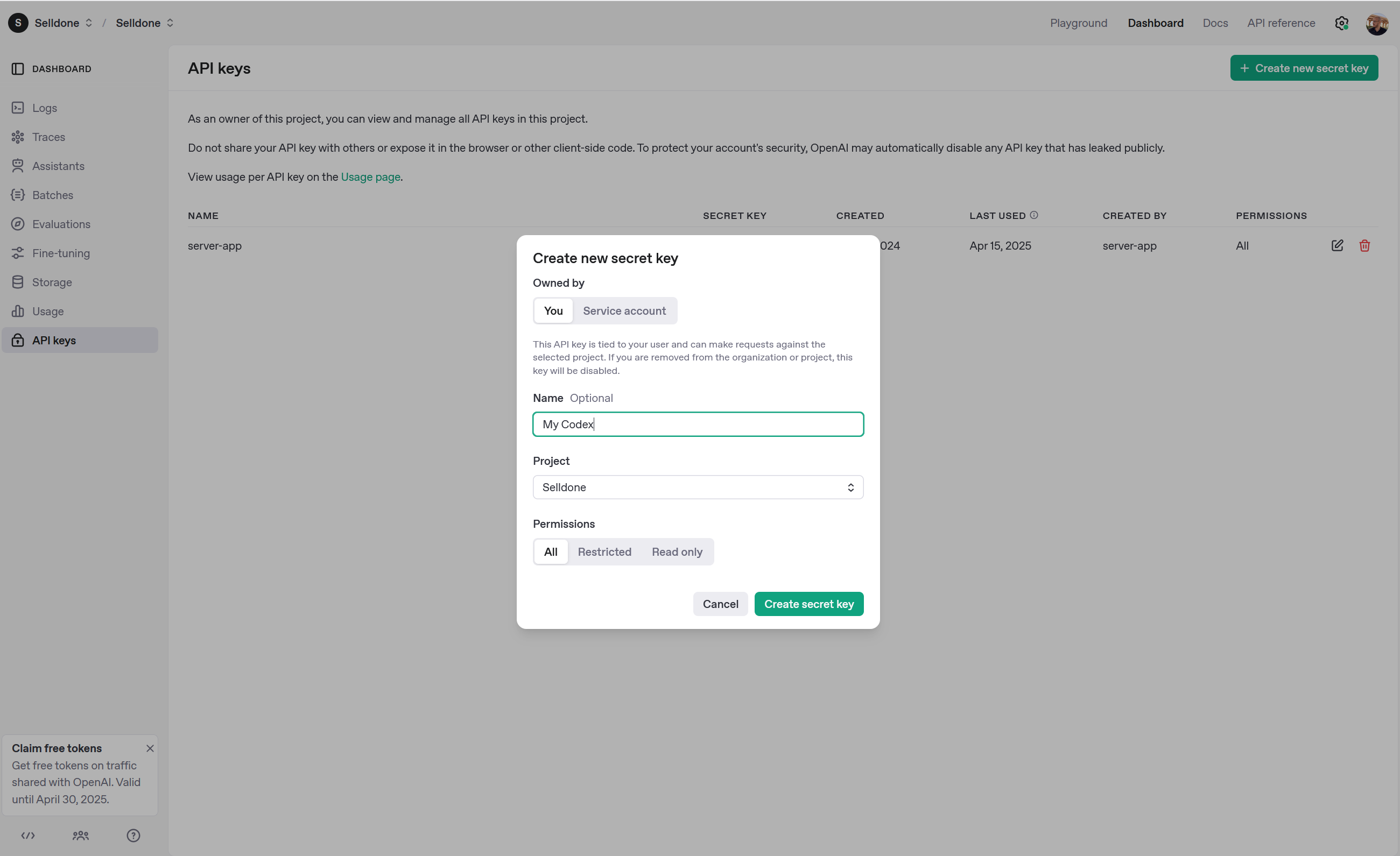
Task: Click the Usage bar chart icon
Action: pyautogui.click(x=18, y=310)
